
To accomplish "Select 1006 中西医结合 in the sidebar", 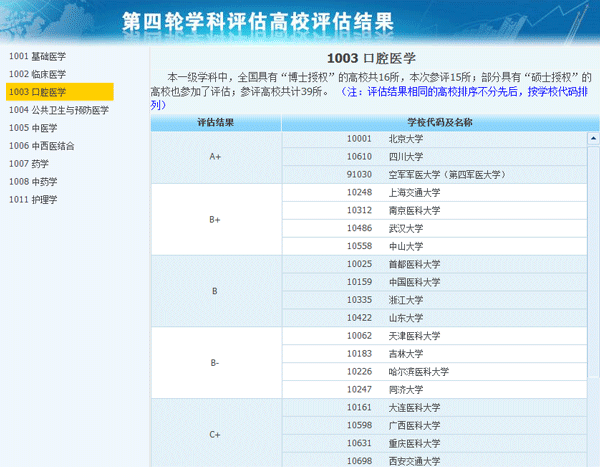I will pyautogui.click(x=42, y=146).
